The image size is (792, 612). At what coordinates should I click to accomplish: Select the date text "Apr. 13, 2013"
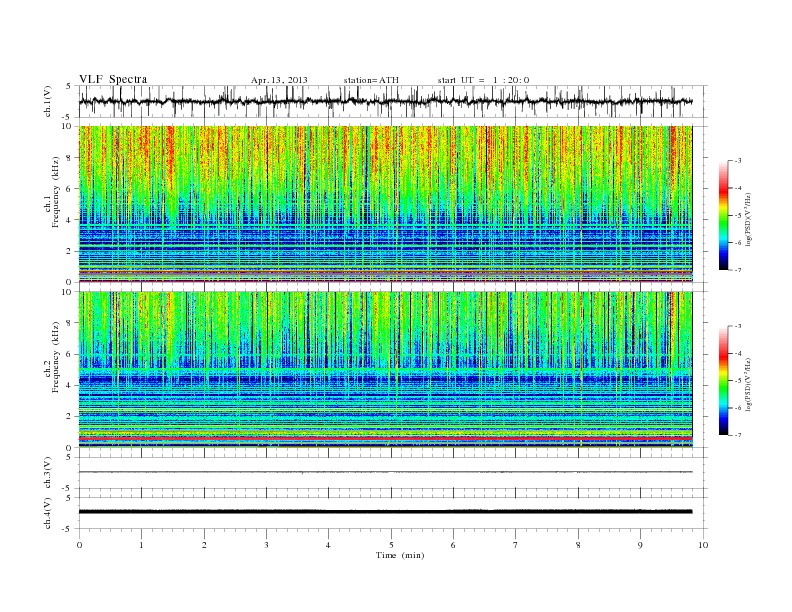(279, 80)
